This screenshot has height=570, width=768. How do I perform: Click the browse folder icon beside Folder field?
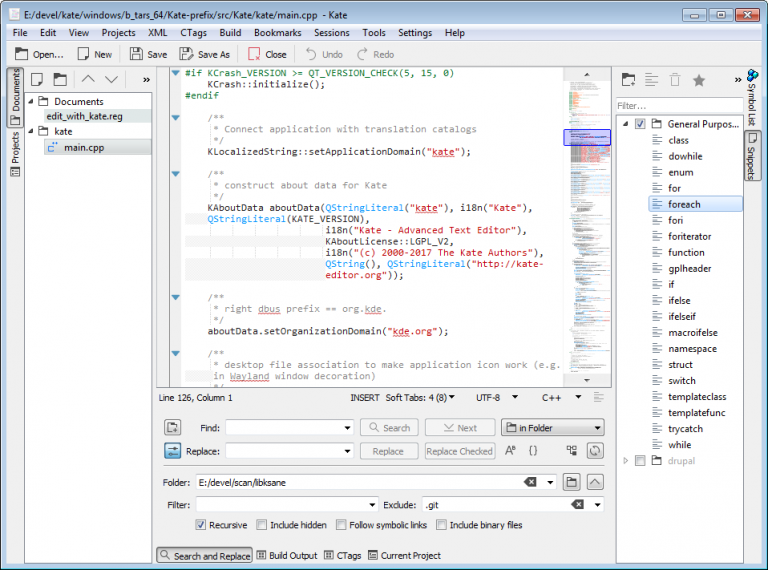click(571, 482)
